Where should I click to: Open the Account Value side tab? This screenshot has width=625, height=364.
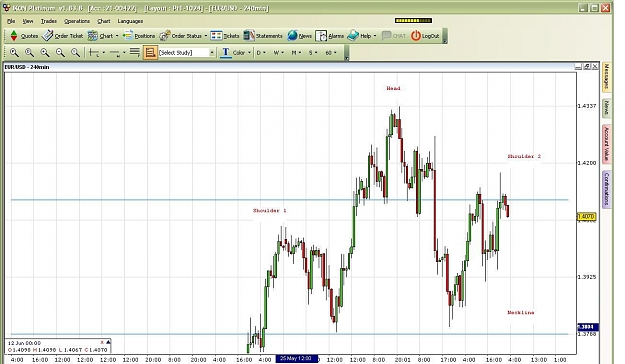click(x=606, y=144)
